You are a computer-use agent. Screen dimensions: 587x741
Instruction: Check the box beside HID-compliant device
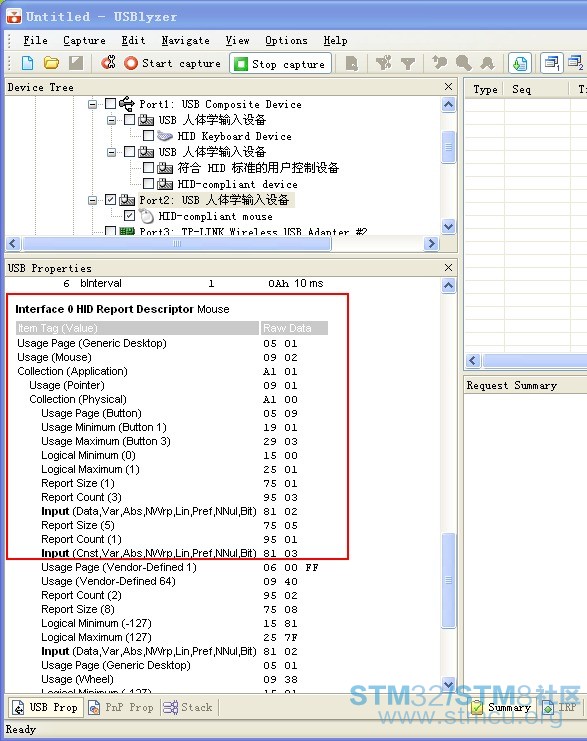click(x=148, y=183)
